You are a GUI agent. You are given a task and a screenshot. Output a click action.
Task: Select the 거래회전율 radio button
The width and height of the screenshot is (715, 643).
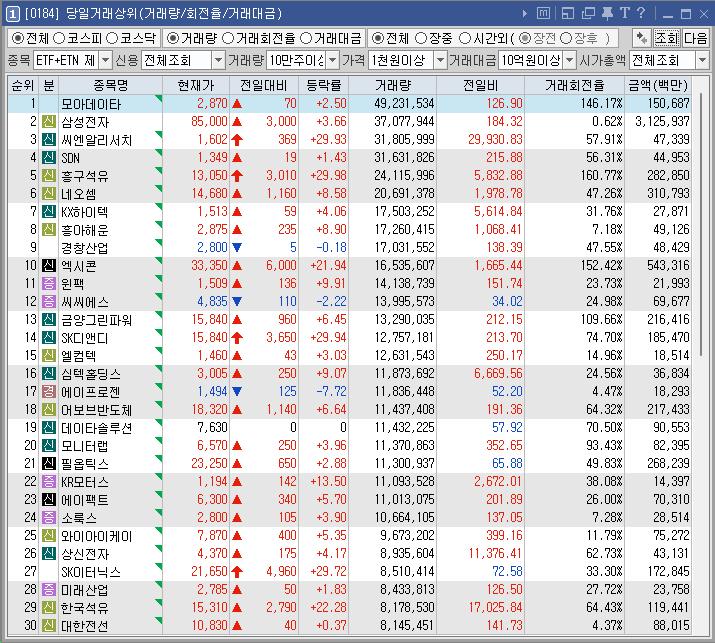click(x=228, y=38)
